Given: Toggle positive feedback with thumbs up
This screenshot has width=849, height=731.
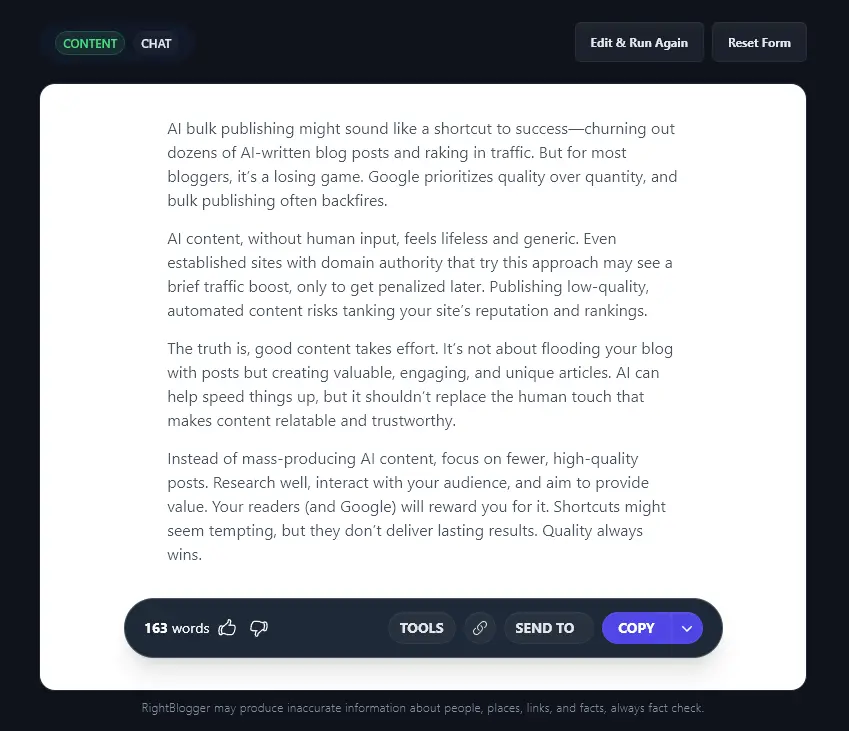Looking at the screenshot, I should (x=227, y=627).
